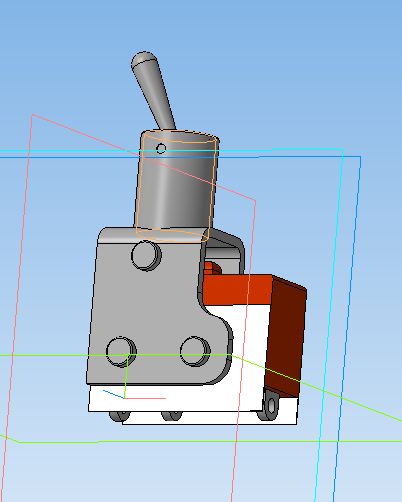The image size is (402, 502).
Task: Click the upper rivet on gray bracket
Action: coord(146,255)
